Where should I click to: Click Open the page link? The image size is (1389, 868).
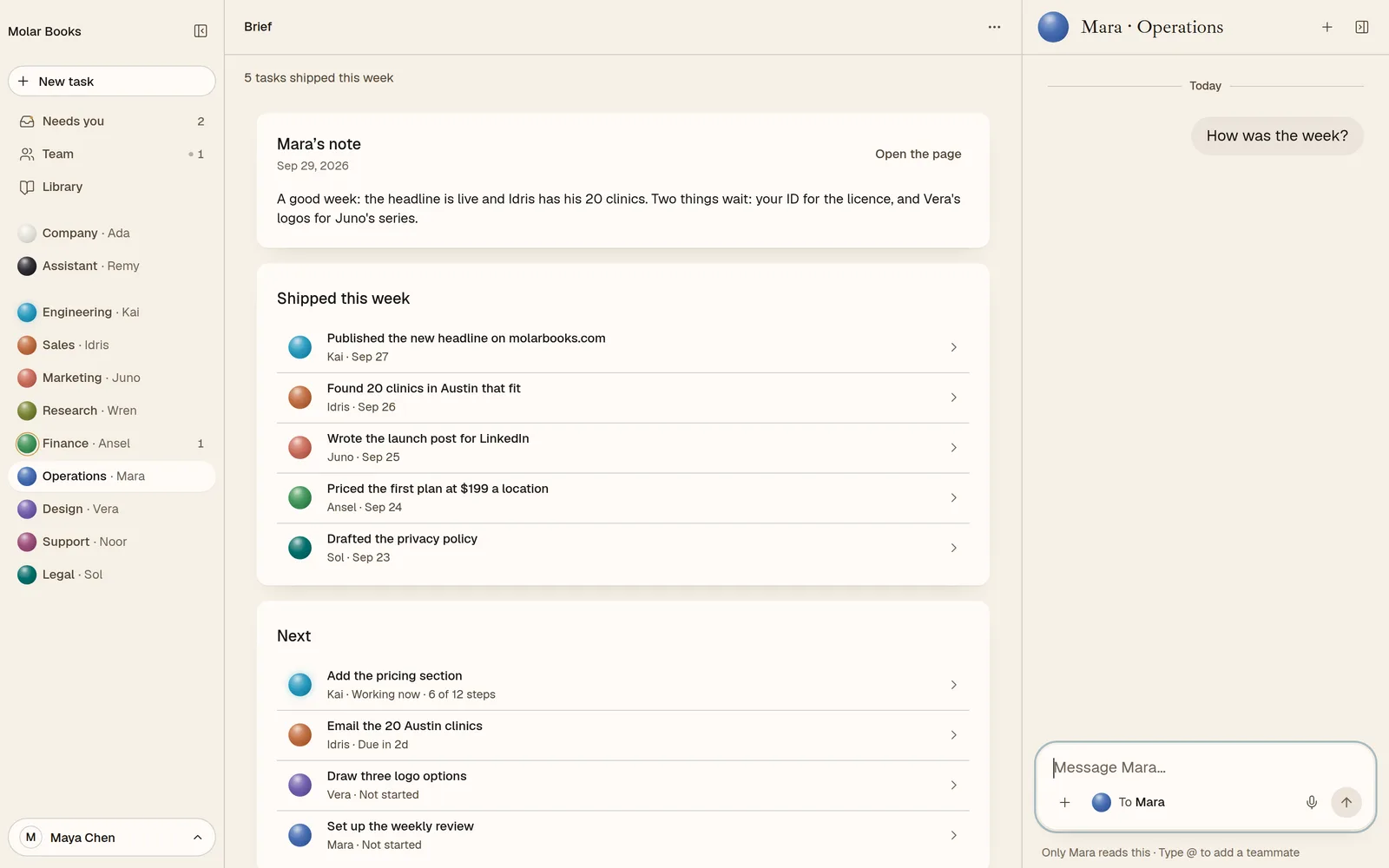click(918, 154)
